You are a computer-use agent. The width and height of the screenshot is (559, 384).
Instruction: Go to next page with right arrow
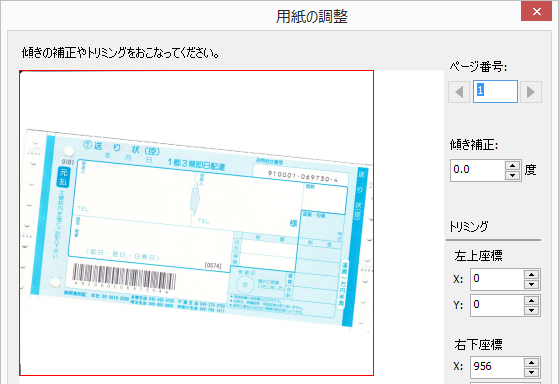[531, 92]
